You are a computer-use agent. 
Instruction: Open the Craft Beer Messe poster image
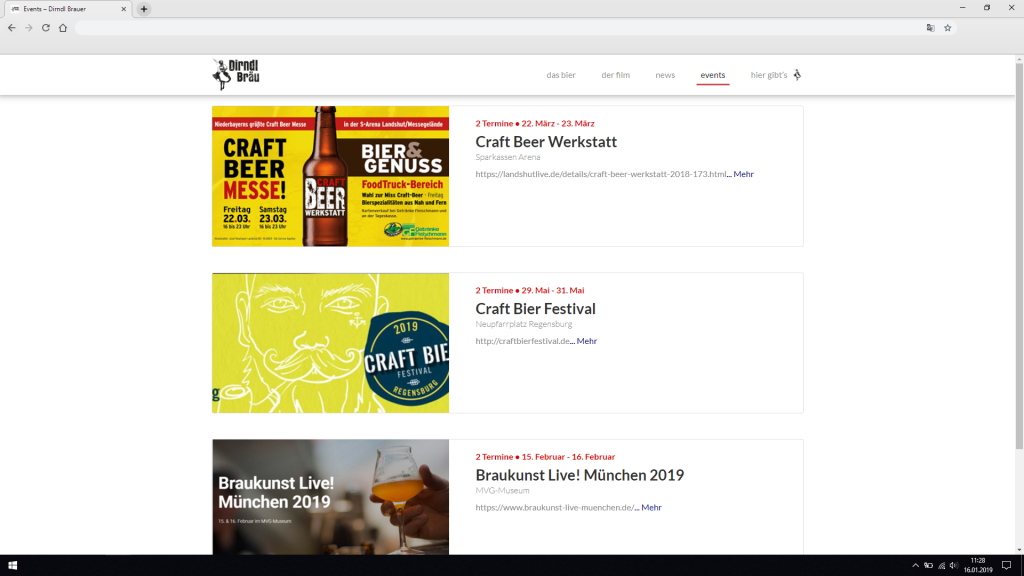(330, 176)
